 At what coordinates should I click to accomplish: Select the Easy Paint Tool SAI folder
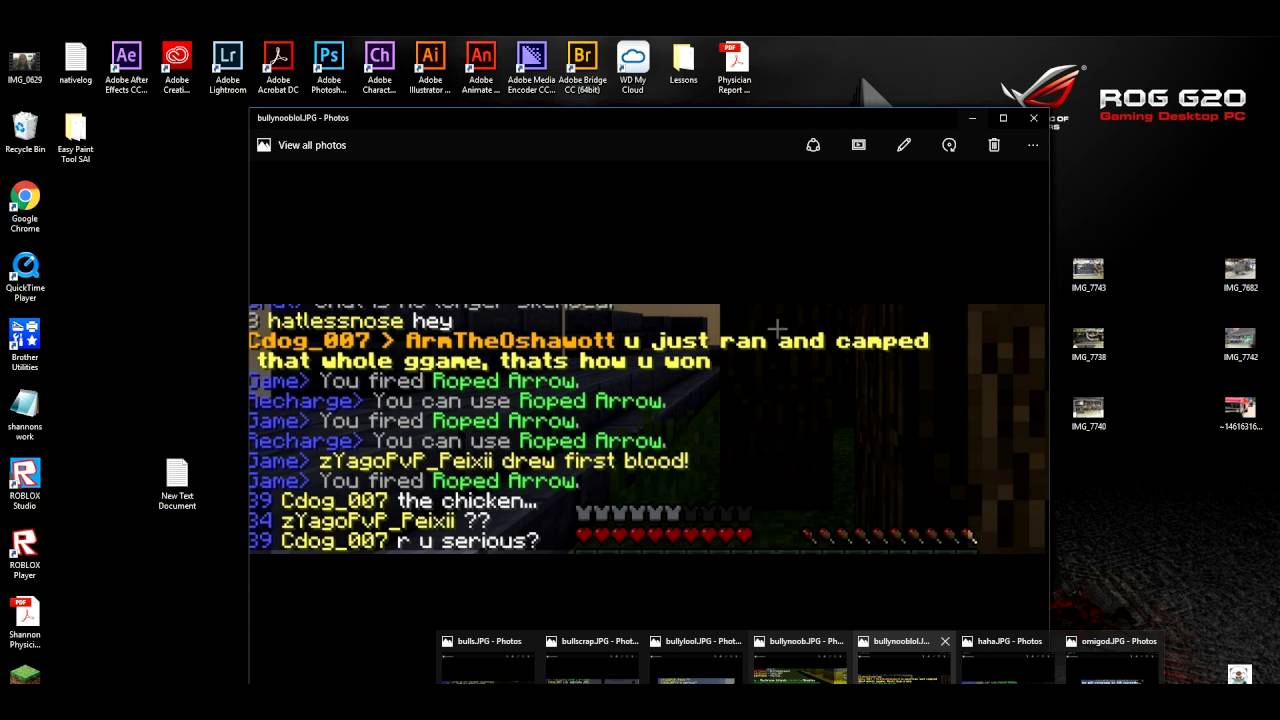[76, 138]
